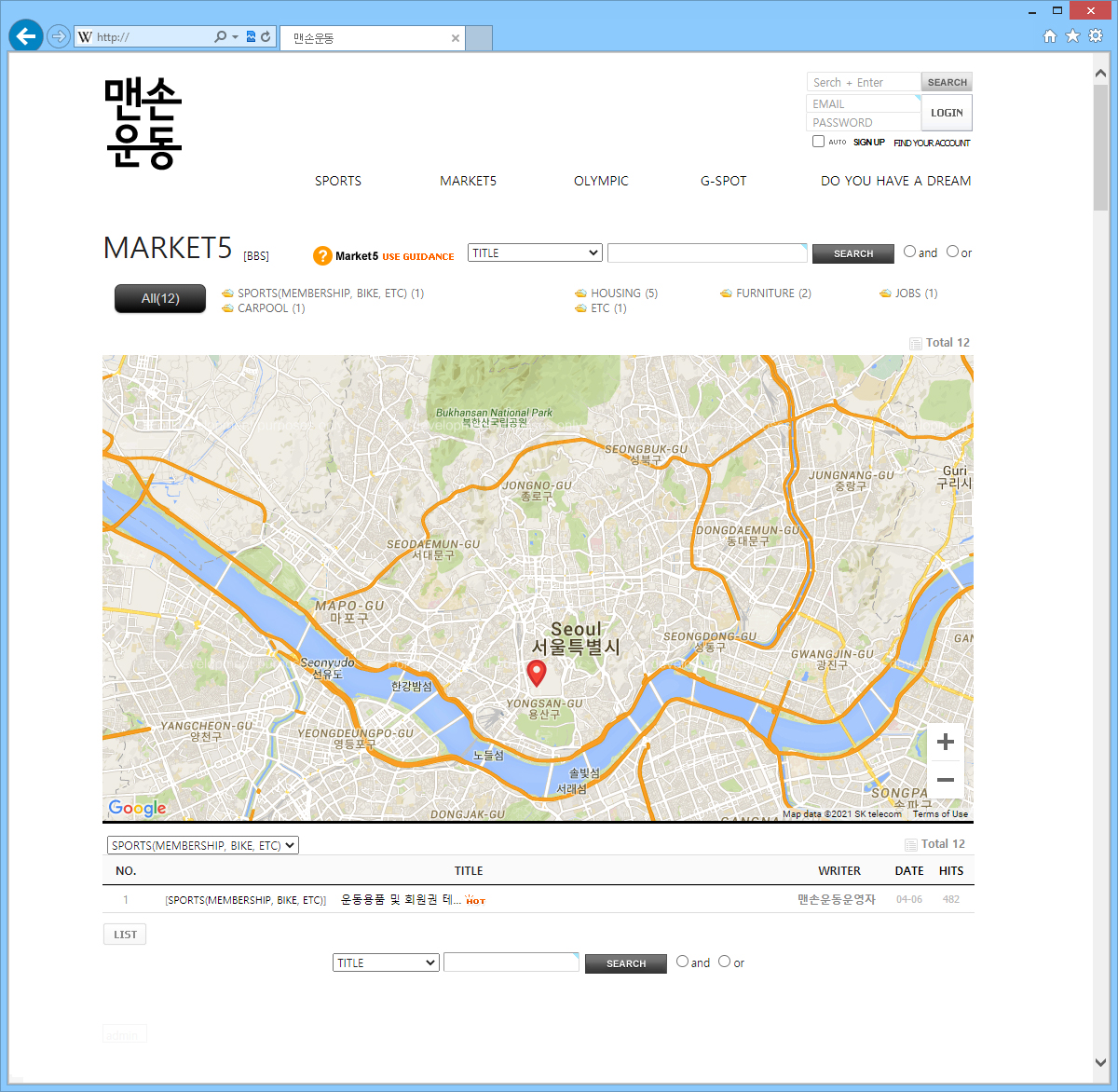Click the map zoom in plus button
This screenshot has height=1092, width=1118.
(x=946, y=742)
